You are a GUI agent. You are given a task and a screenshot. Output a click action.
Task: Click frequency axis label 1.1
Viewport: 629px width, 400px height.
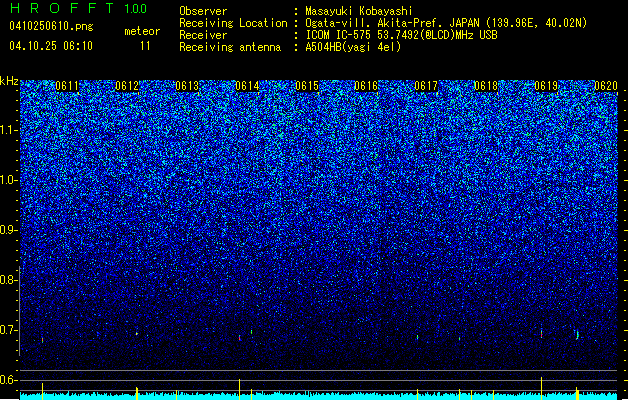(8, 130)
